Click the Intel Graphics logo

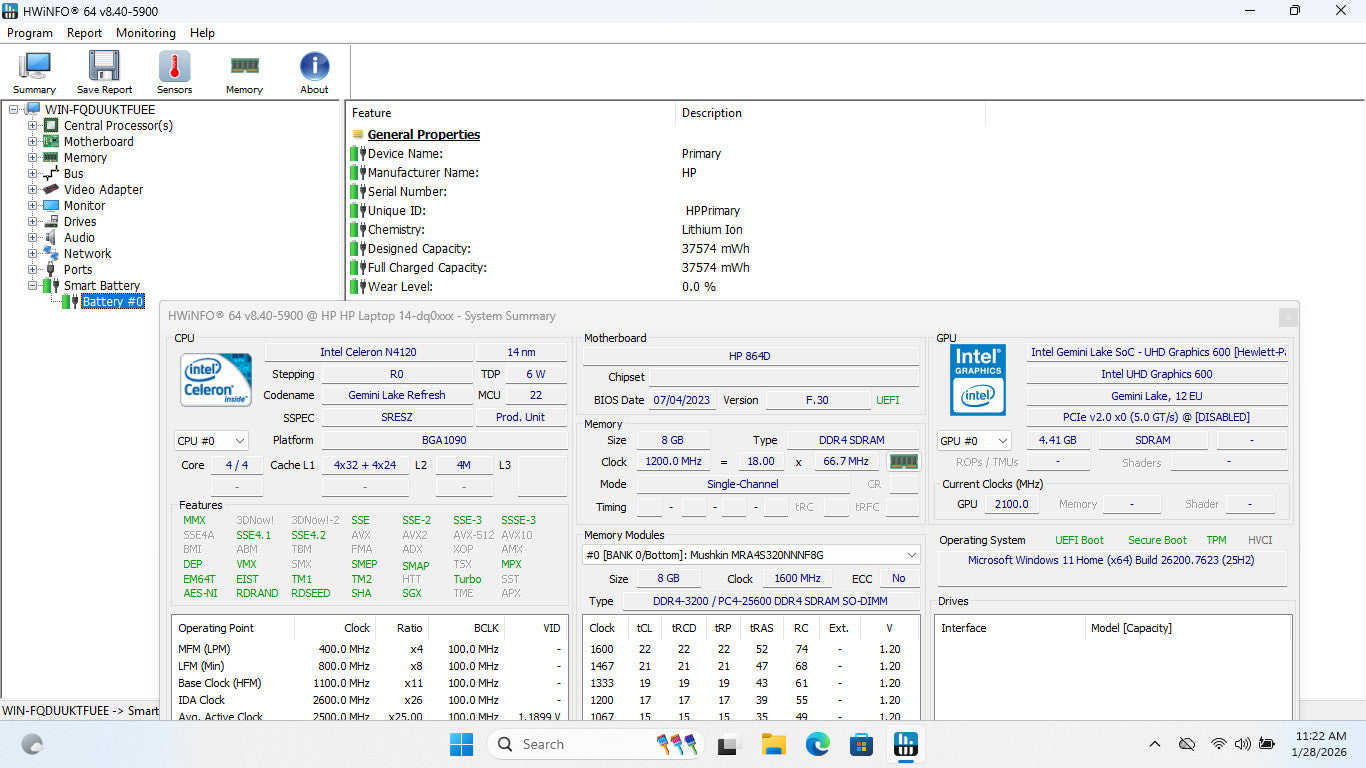[977, 380]
